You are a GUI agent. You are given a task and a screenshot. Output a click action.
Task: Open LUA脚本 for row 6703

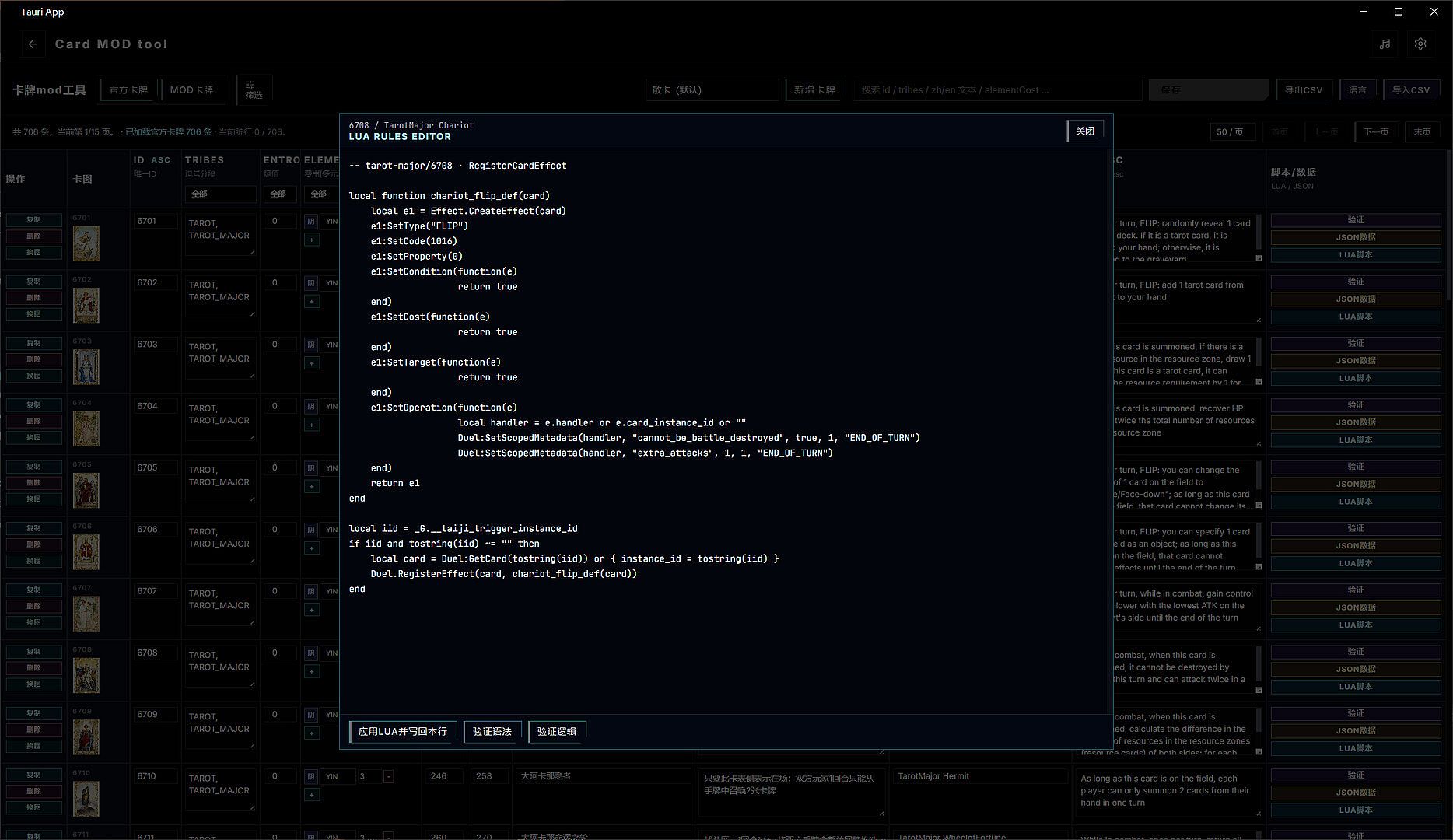coord(1356,378)
